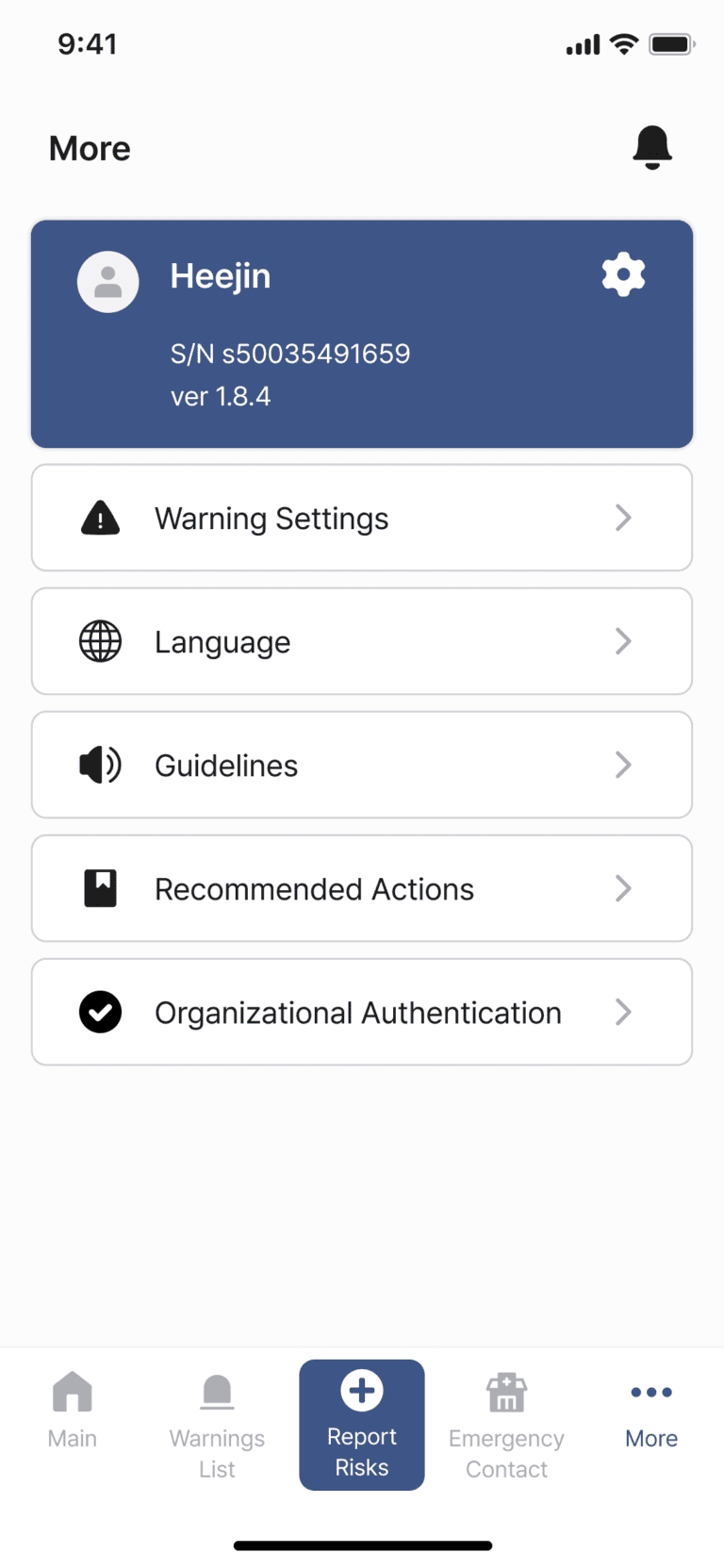Tap the speaker icon beside Guidelines
Screen dimensions: 724x1568
100,765
